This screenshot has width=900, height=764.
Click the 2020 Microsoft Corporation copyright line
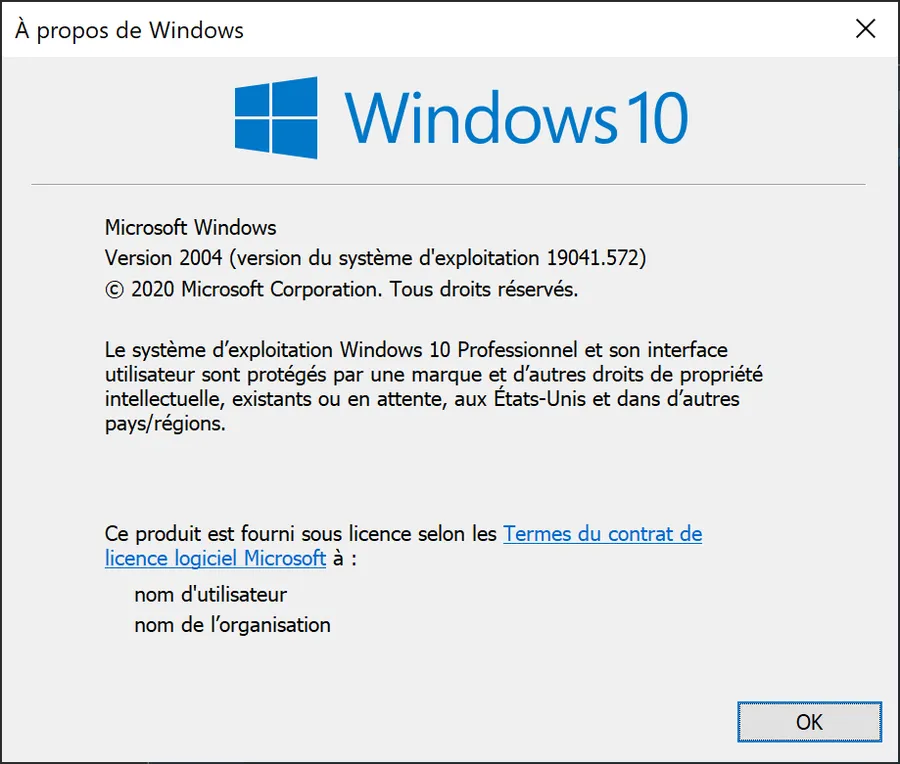tap(342, 289)
